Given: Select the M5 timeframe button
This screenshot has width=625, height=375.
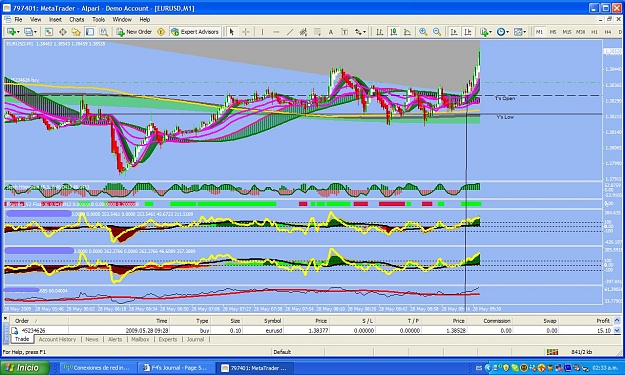Looking at the screenshot, I should (553, 32).
